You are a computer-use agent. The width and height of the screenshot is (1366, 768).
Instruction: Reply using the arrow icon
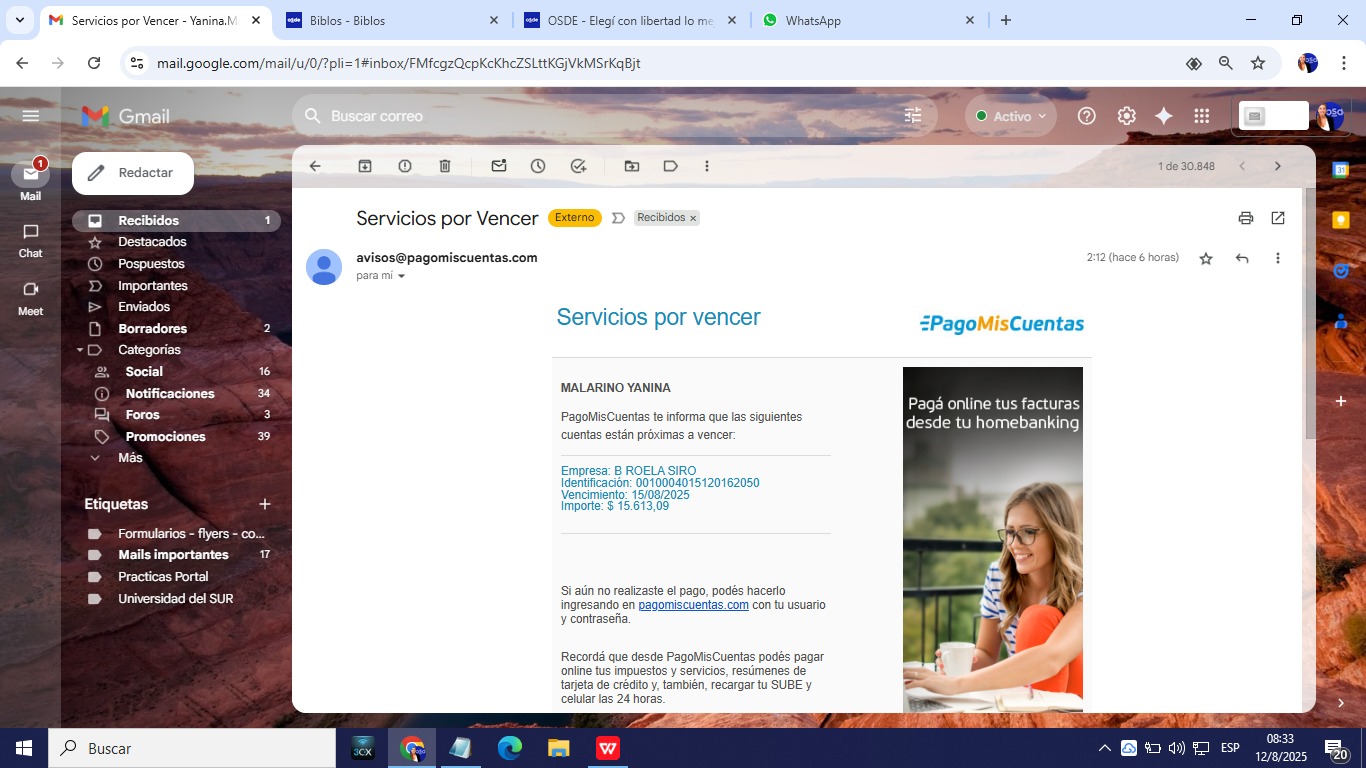1242,258
